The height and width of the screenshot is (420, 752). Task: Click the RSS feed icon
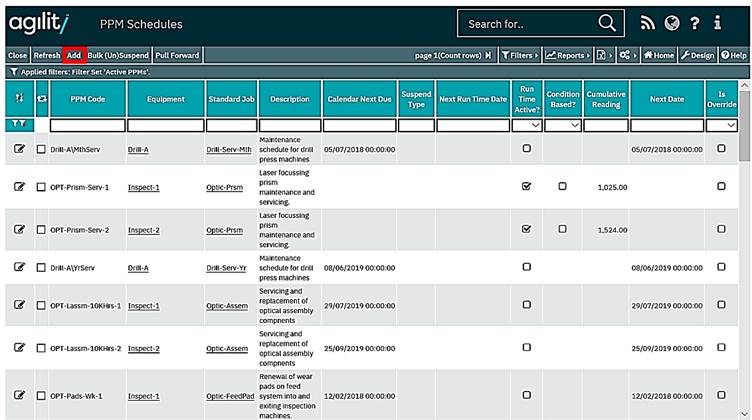click(647, 23)
